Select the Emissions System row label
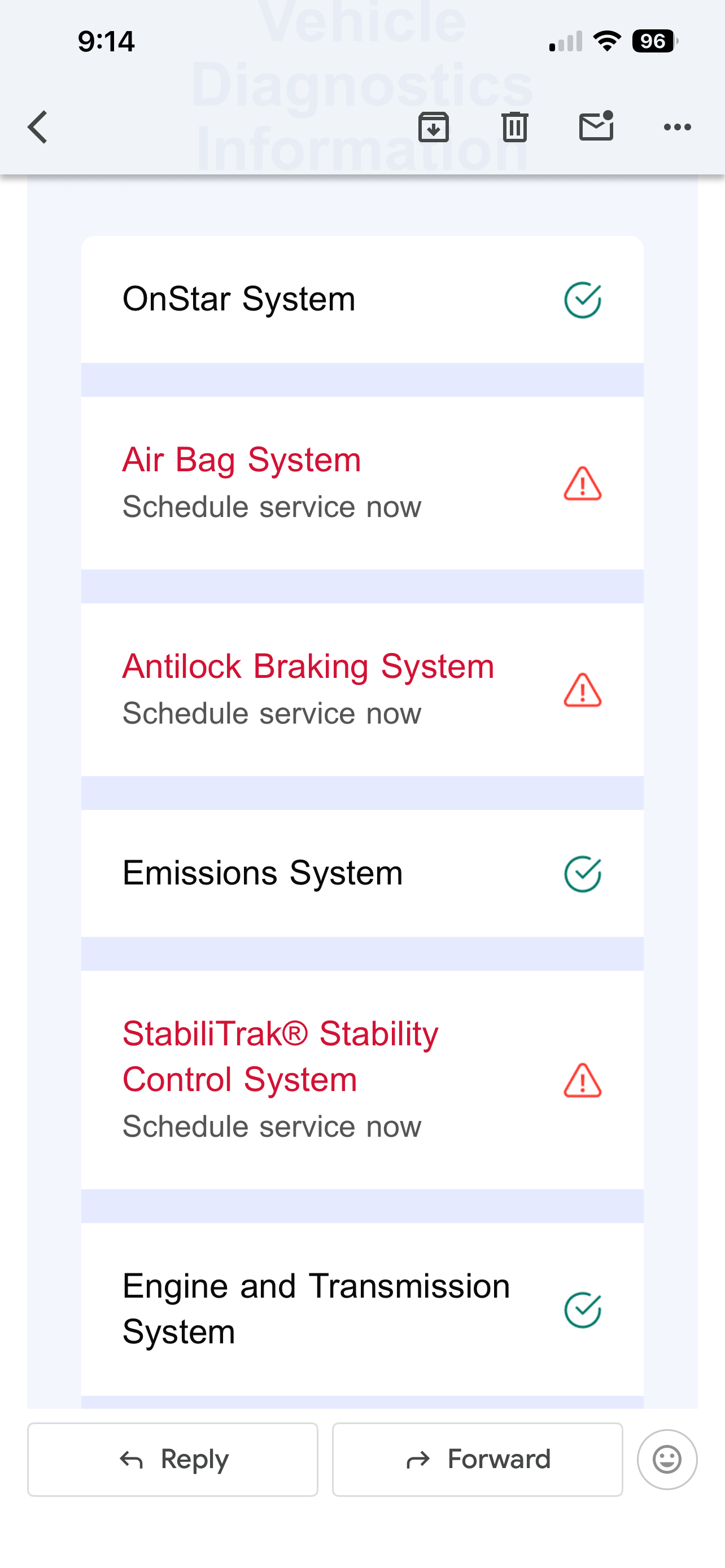The width and height of the screenshot is (725, 1568). coord(263,873)
